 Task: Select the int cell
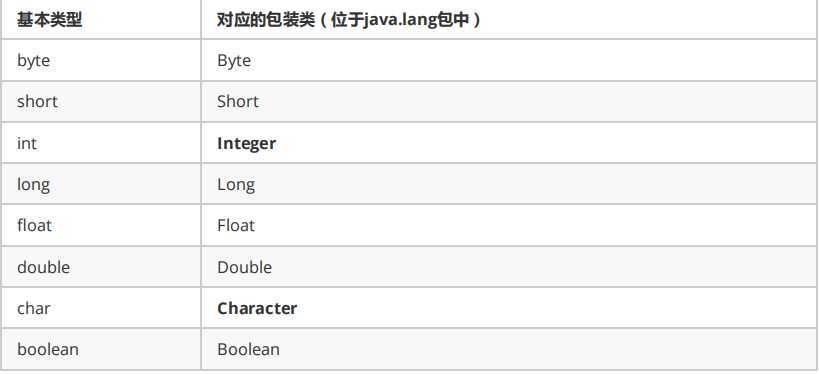[101, 143]
